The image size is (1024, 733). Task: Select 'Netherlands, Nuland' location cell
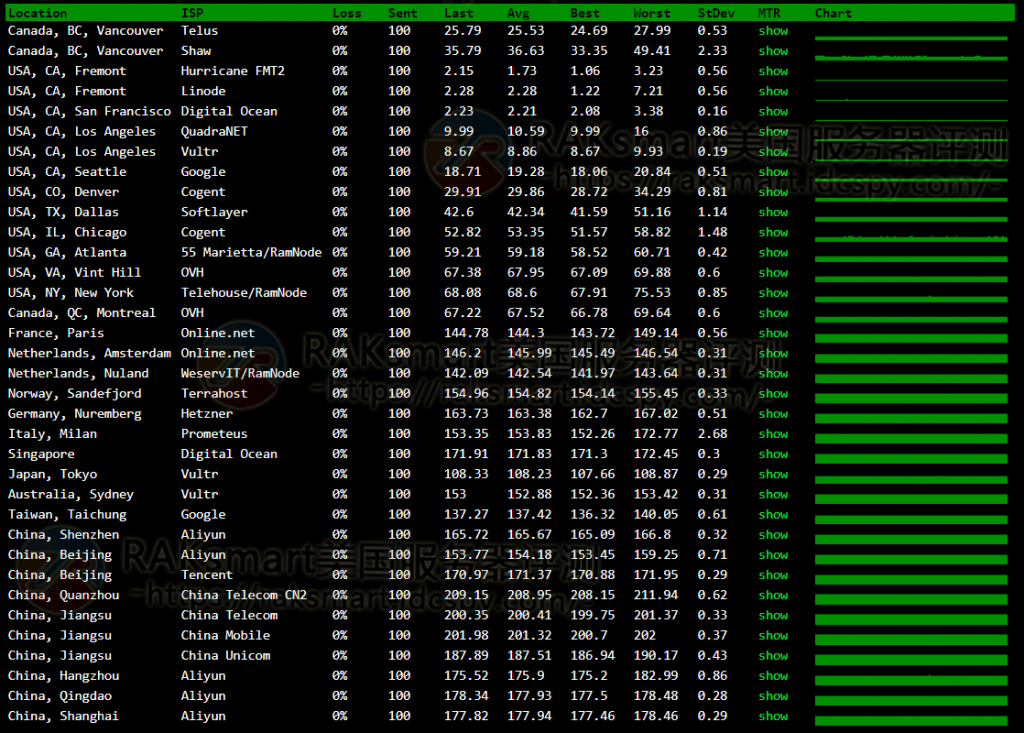coord(78,374)
